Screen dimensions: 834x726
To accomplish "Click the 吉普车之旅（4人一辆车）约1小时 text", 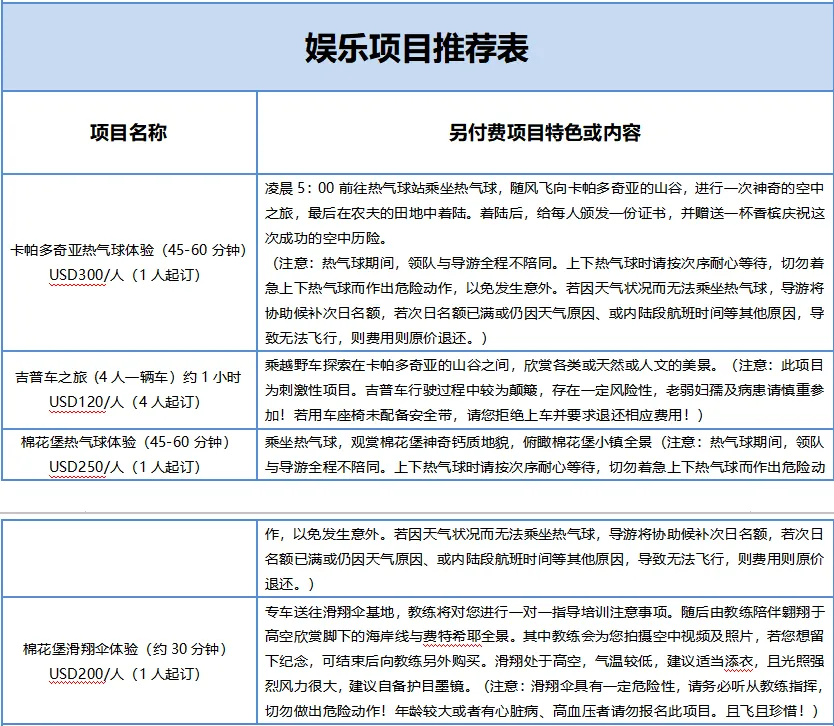I will (x=128, y=377).
